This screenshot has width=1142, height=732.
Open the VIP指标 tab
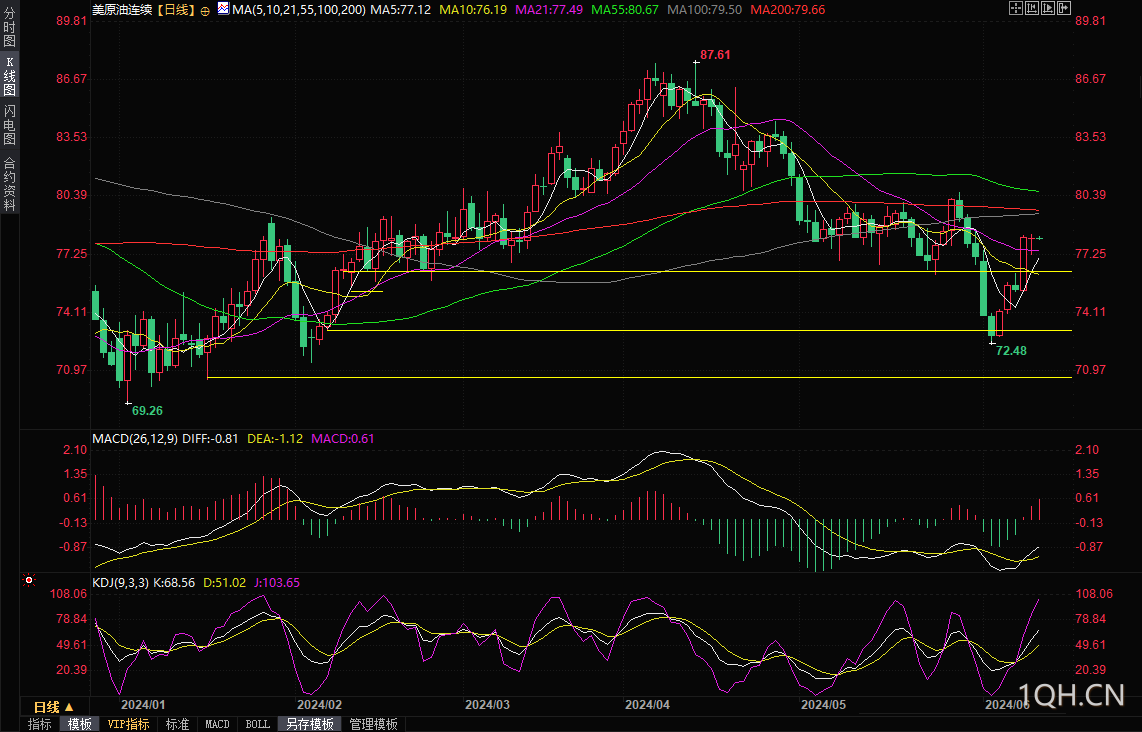point(128,724)
